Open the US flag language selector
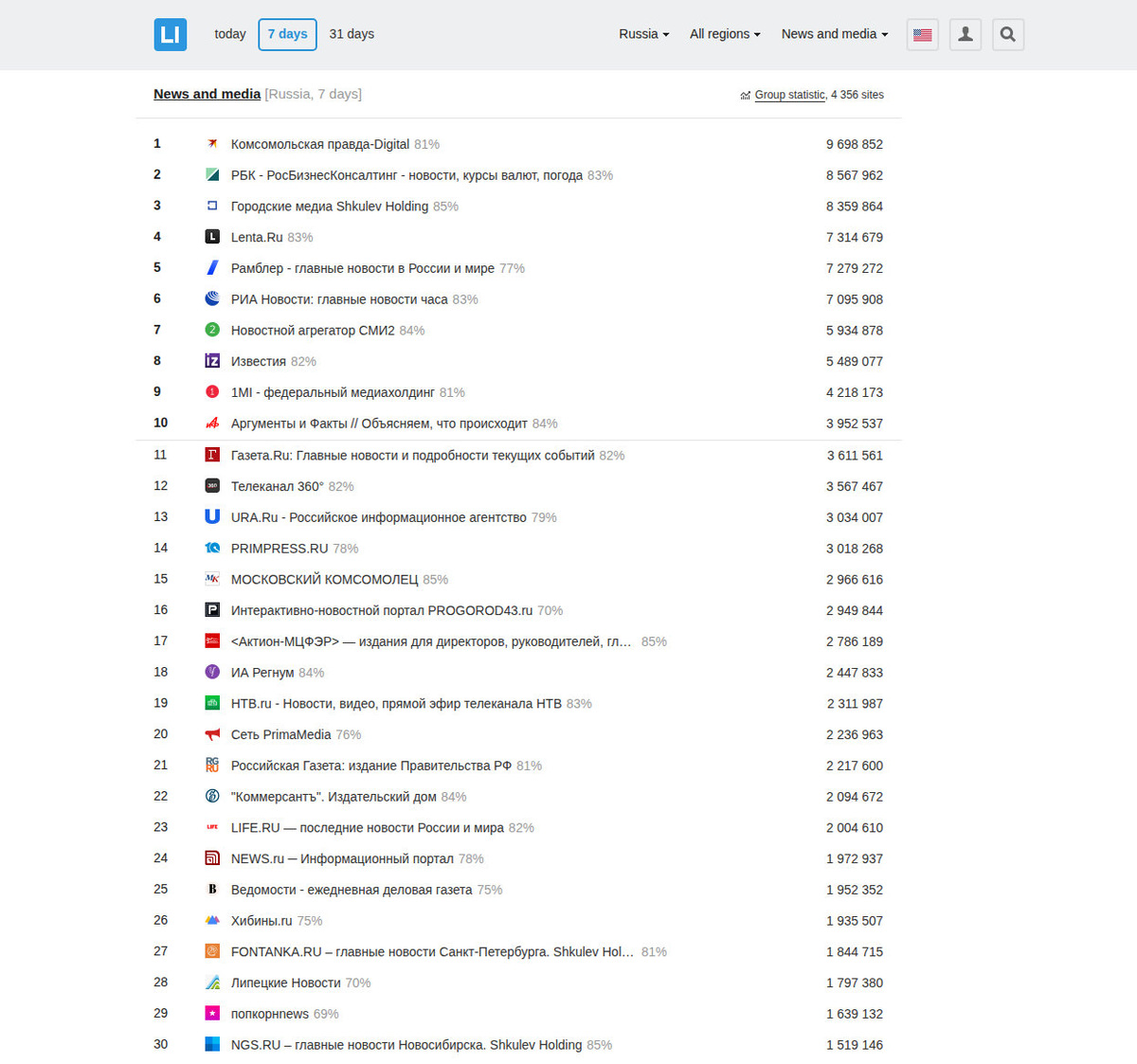Viewport: 1137px width, 1064px height. coord(922,34)
